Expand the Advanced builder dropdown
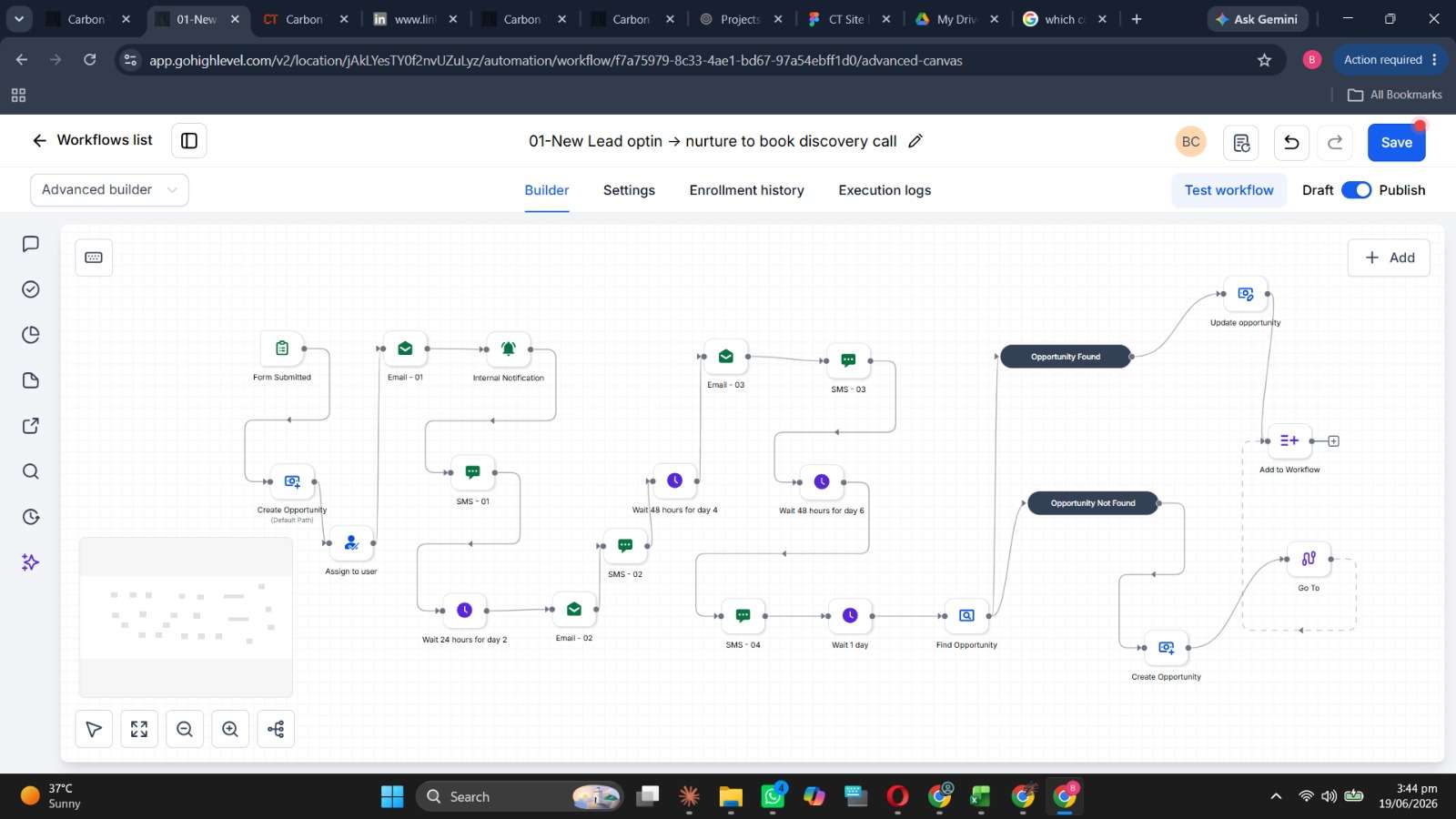Viewport: 1456px width, 819px height. coord(109,190)
